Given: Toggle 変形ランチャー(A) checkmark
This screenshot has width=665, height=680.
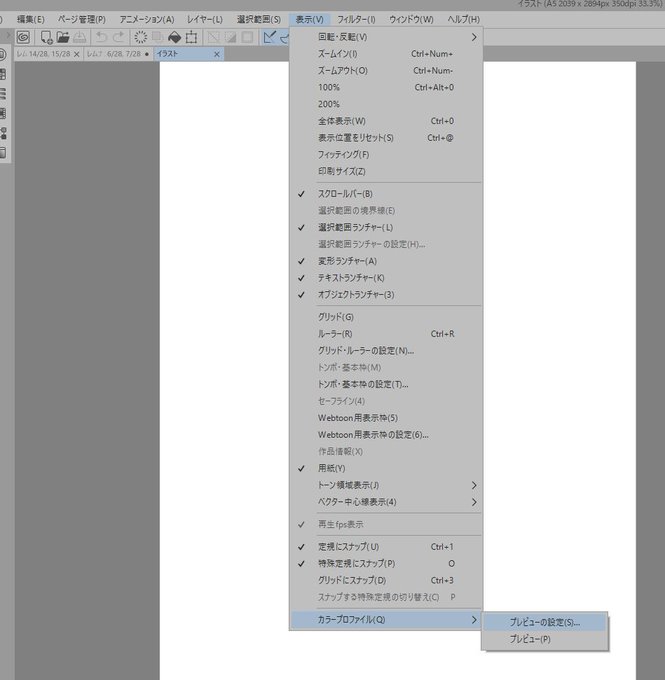Looking at the screenshot, I should (386, 261).
